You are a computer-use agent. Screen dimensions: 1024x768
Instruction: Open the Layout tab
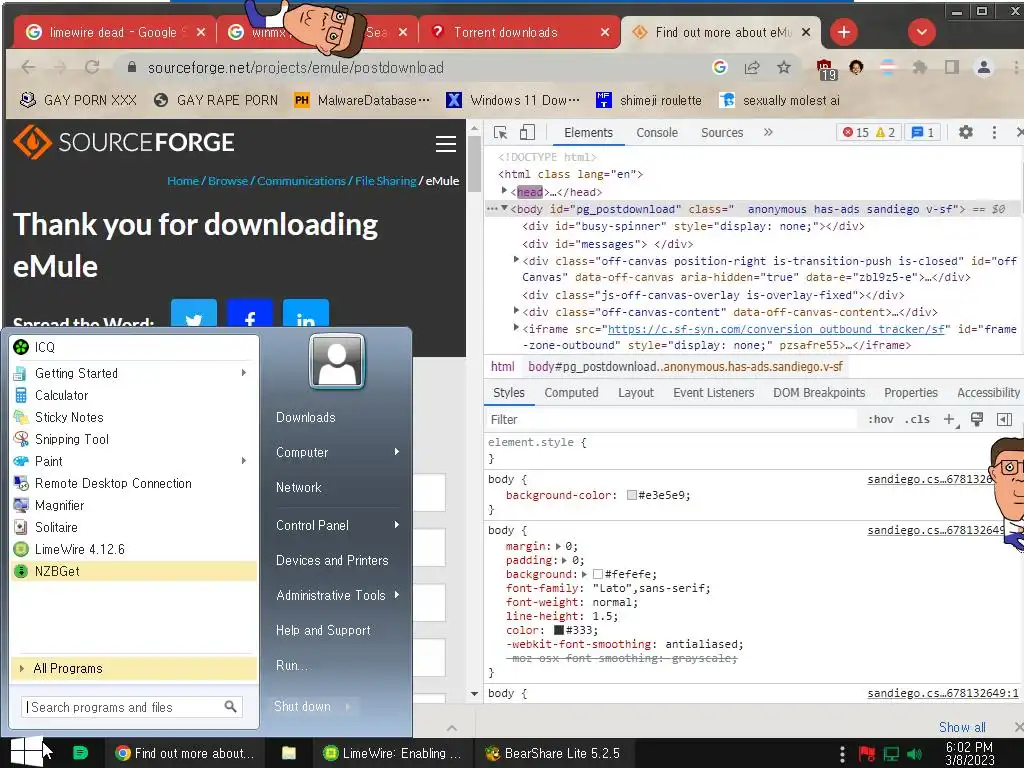tap(635, 392)
